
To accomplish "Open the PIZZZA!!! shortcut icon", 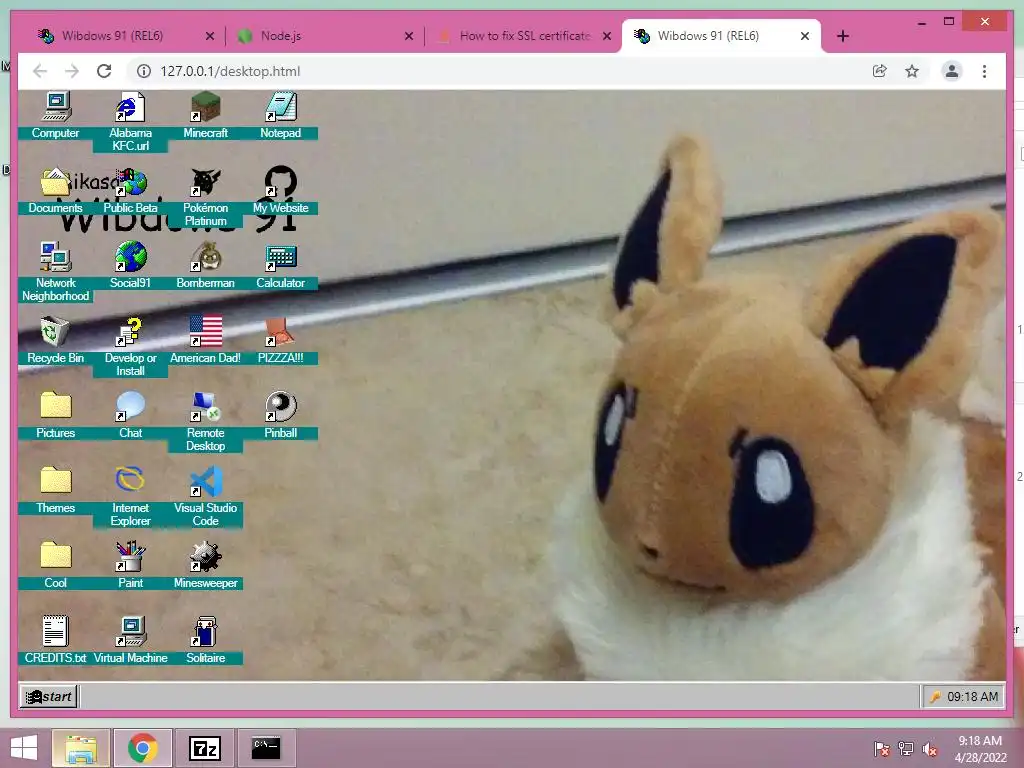I will [281, 341].
